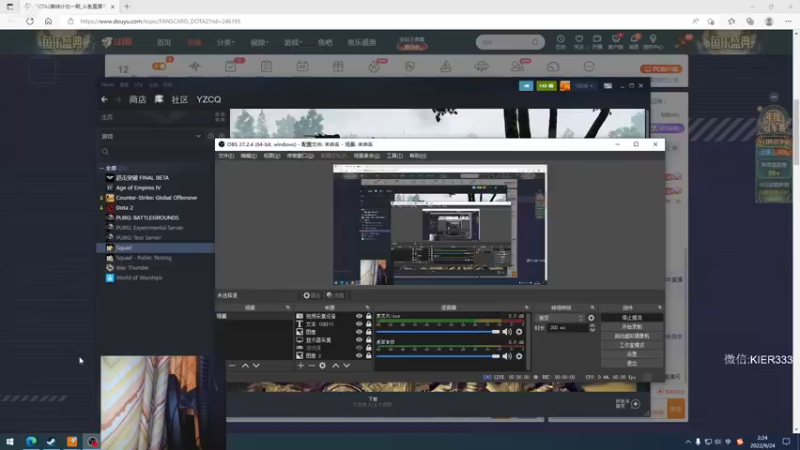
Task: Open source properties gear in sources panel
Action: click(x=322, y=365)
